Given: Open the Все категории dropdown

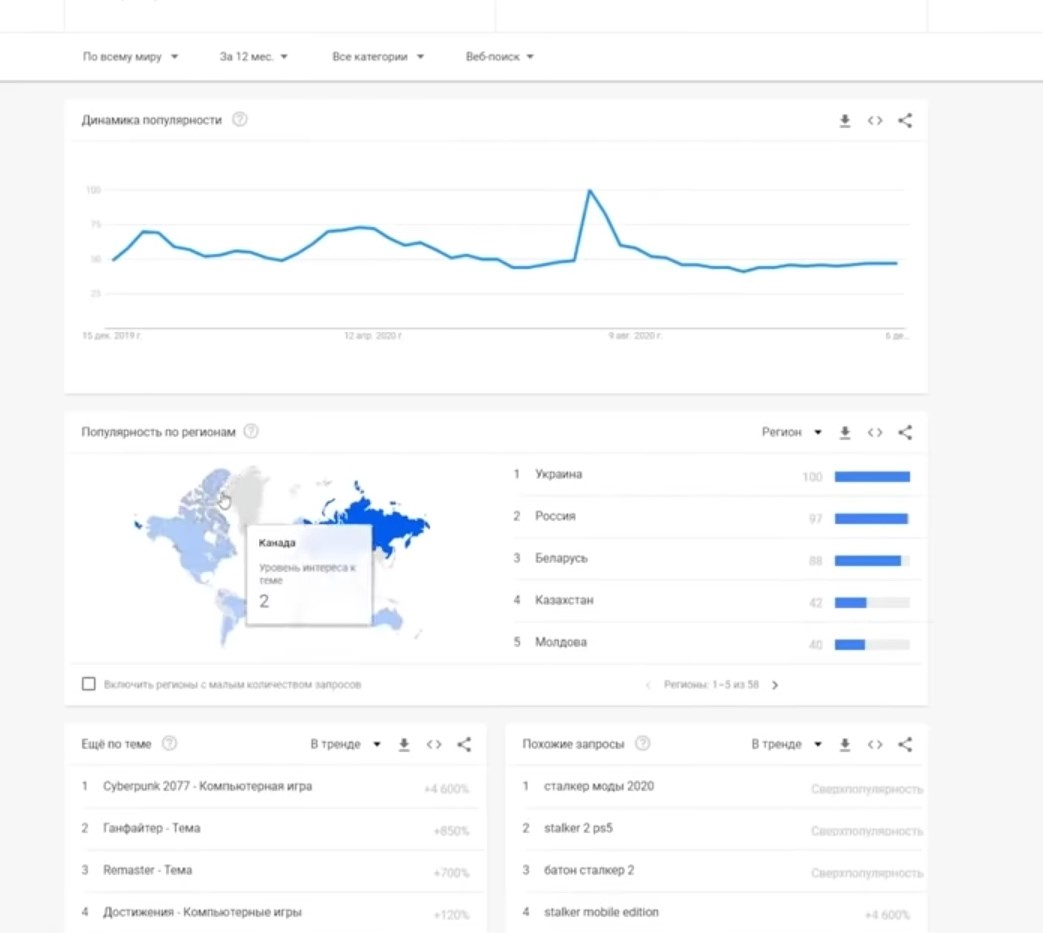Looking at the screenshot, I should tap(378, 57).
